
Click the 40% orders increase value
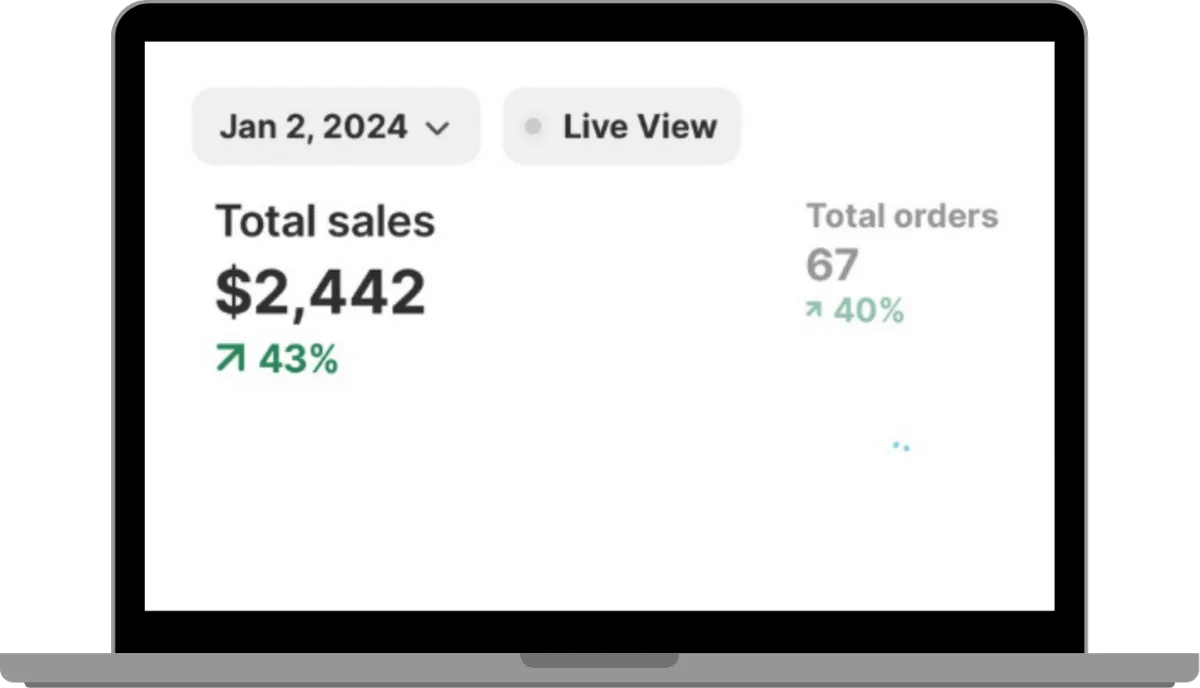(x=869, y=311)
